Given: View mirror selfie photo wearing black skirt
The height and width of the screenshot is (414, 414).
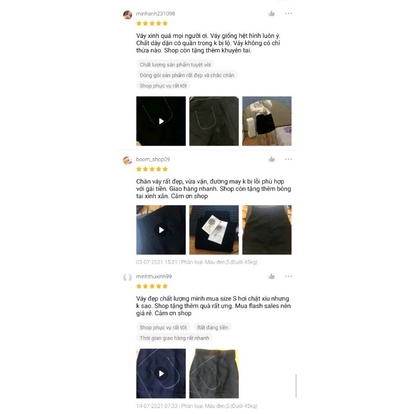Looking at the screenshot, I should 267,121.
